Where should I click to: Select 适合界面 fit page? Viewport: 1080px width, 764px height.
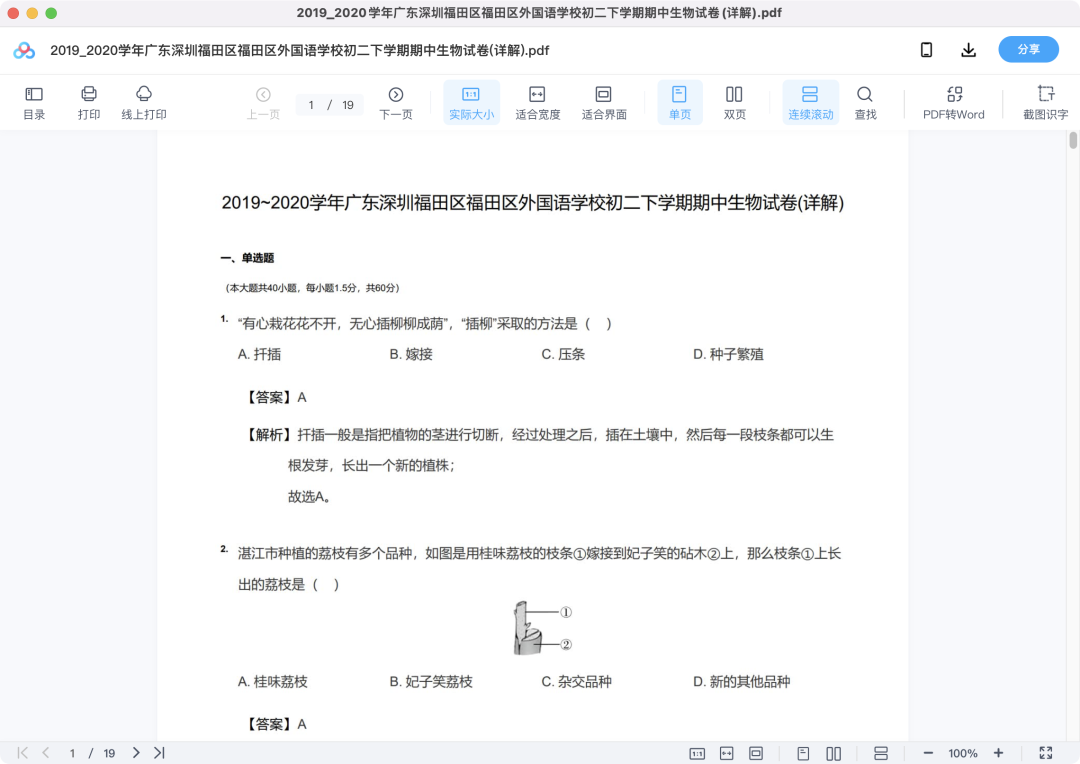(x=603, y=103)
